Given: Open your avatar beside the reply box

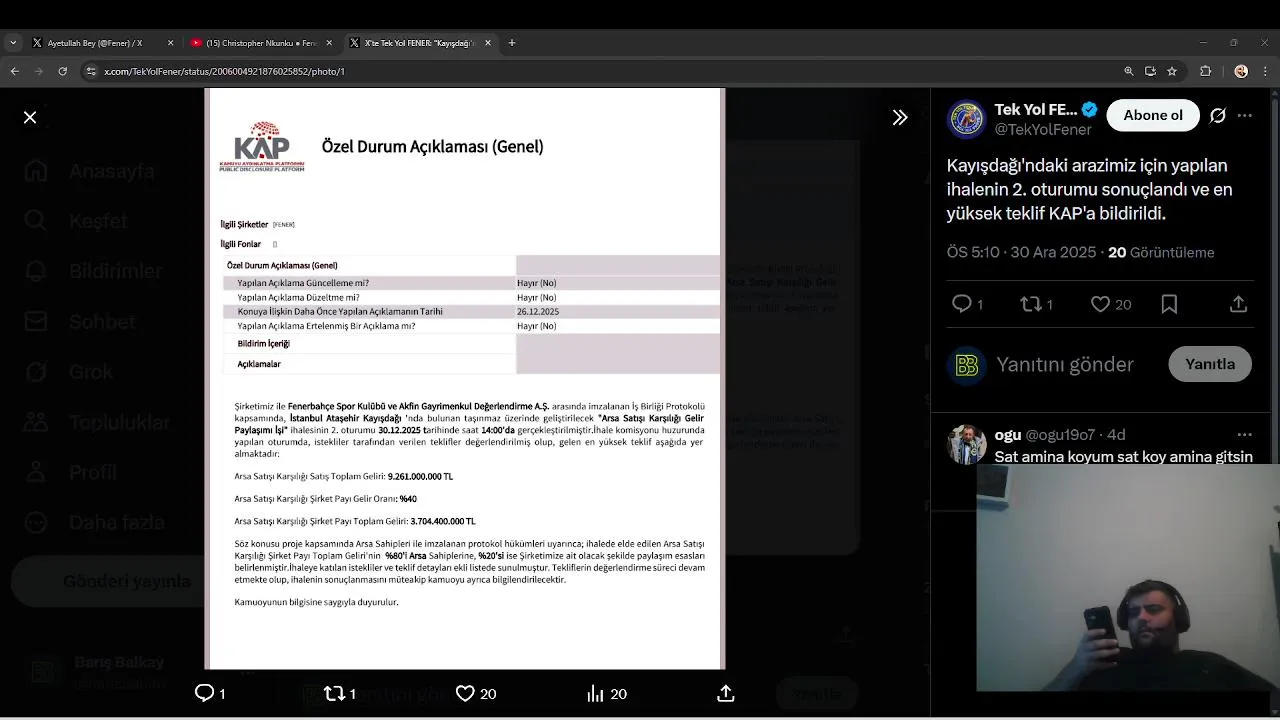Looking at the screenshot, I should (966, 365).
